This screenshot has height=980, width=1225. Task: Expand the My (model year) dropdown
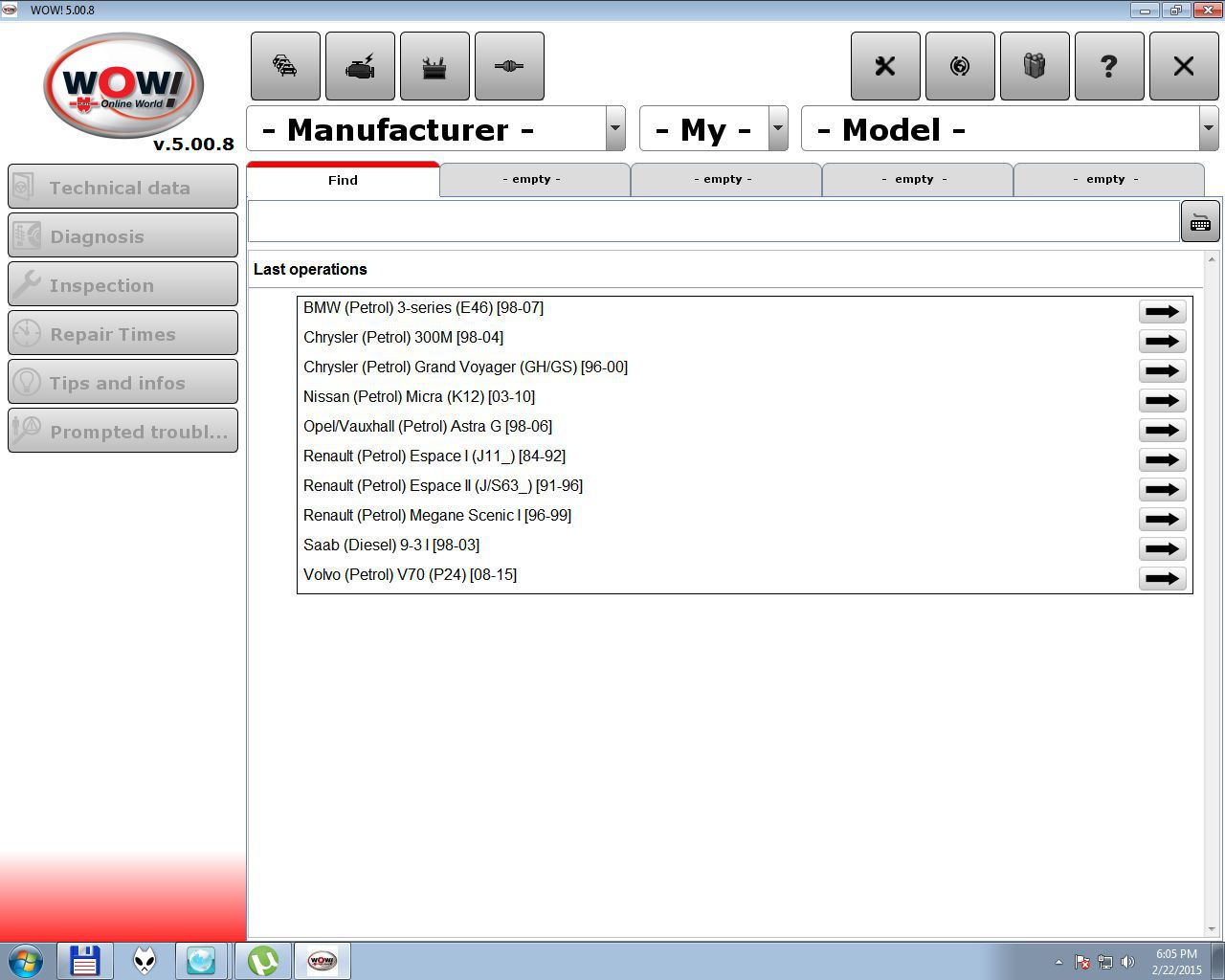(778, 128)
